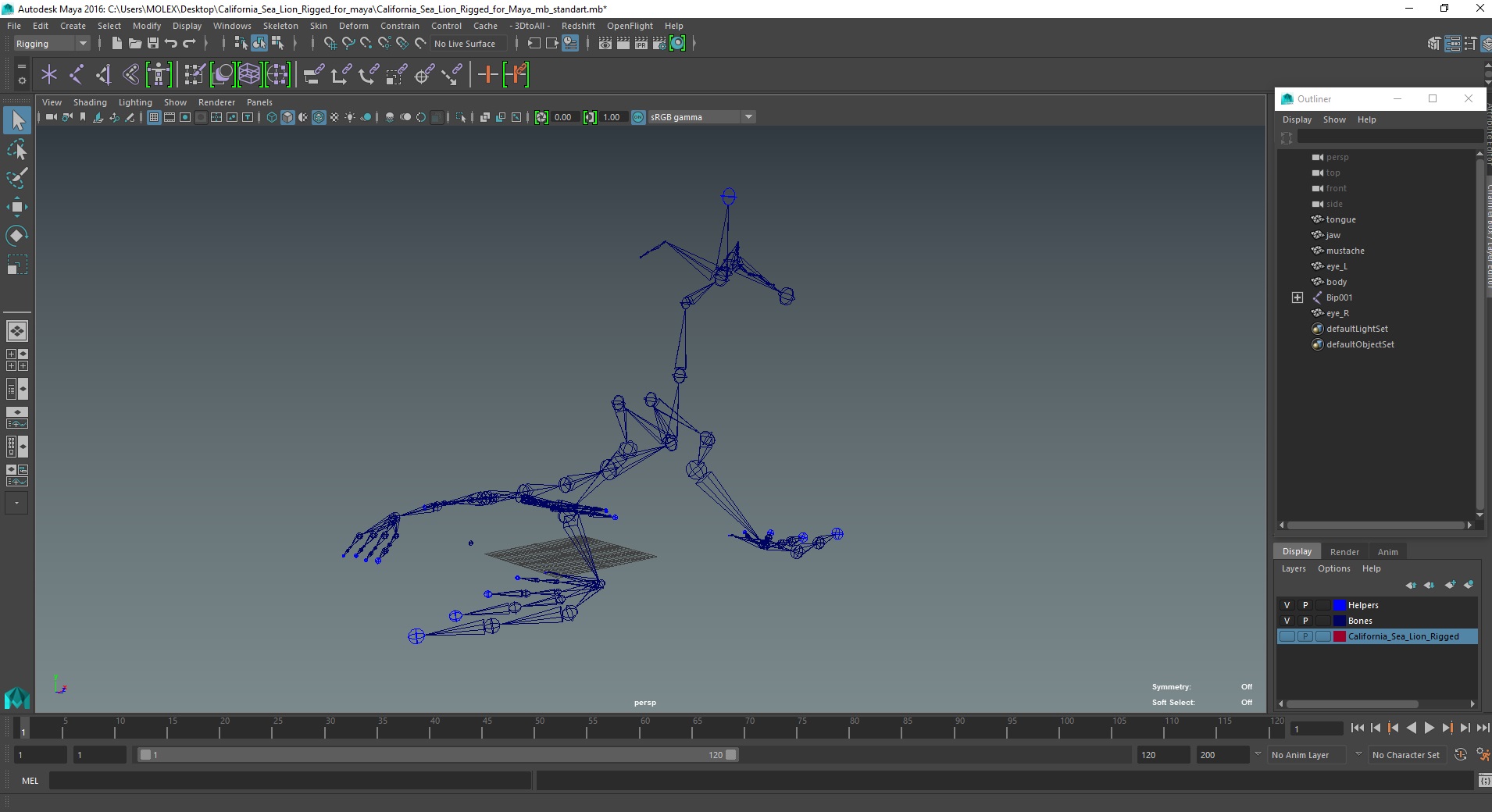Toggle playback P for Bones layer
This screenshot has width=1492, height=812.
tap(1305, 621)
